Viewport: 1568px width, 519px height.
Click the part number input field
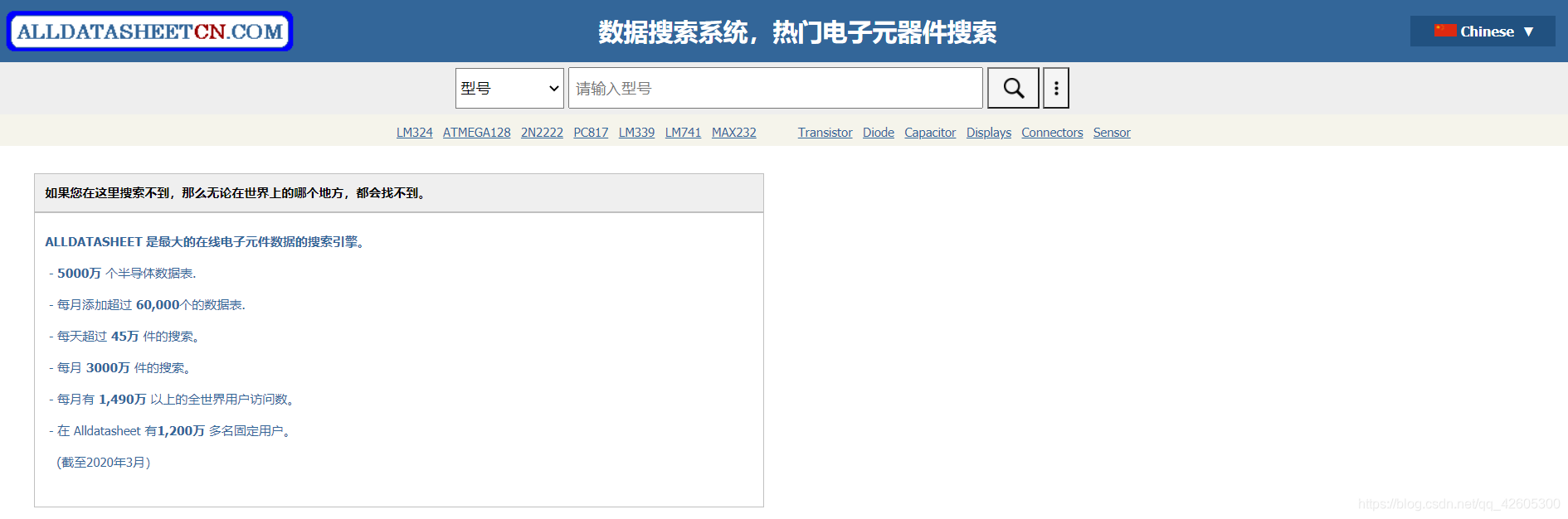click(x=776, y=88)
